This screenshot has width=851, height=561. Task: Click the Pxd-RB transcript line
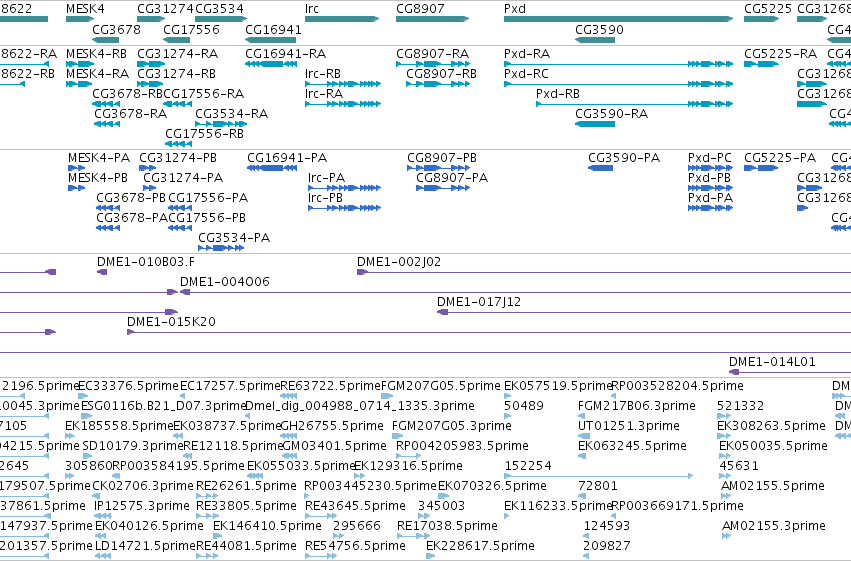pos(634,104)
